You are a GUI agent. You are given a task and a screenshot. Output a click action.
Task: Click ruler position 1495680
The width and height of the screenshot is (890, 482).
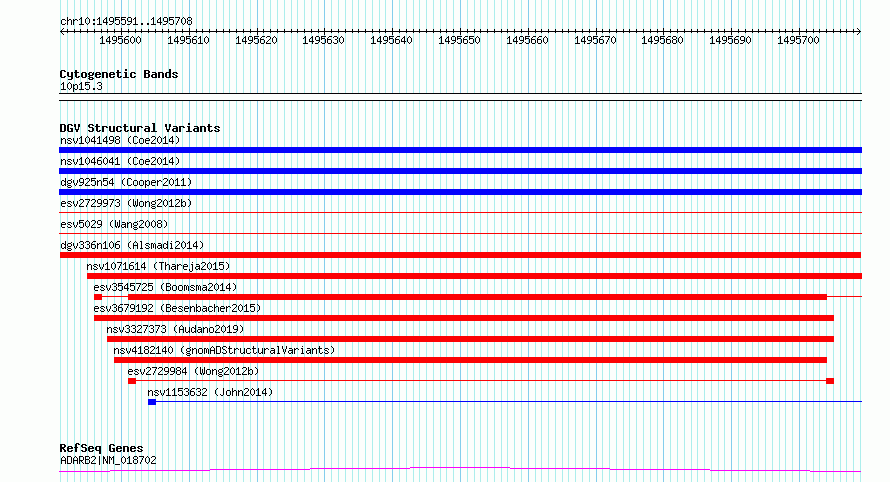(662, 40)
